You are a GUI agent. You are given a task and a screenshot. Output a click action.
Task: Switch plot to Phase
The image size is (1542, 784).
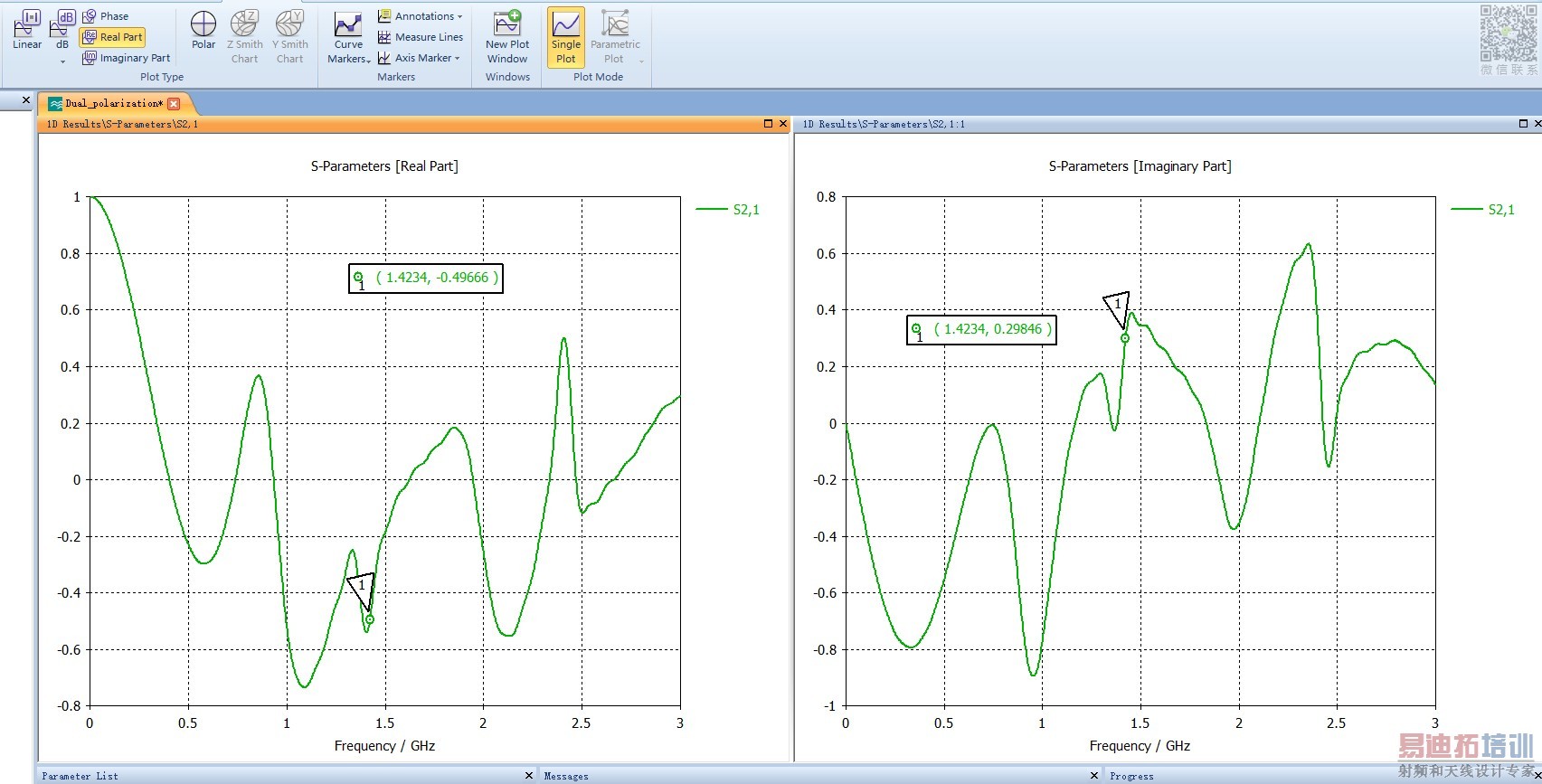coord(106,16)
